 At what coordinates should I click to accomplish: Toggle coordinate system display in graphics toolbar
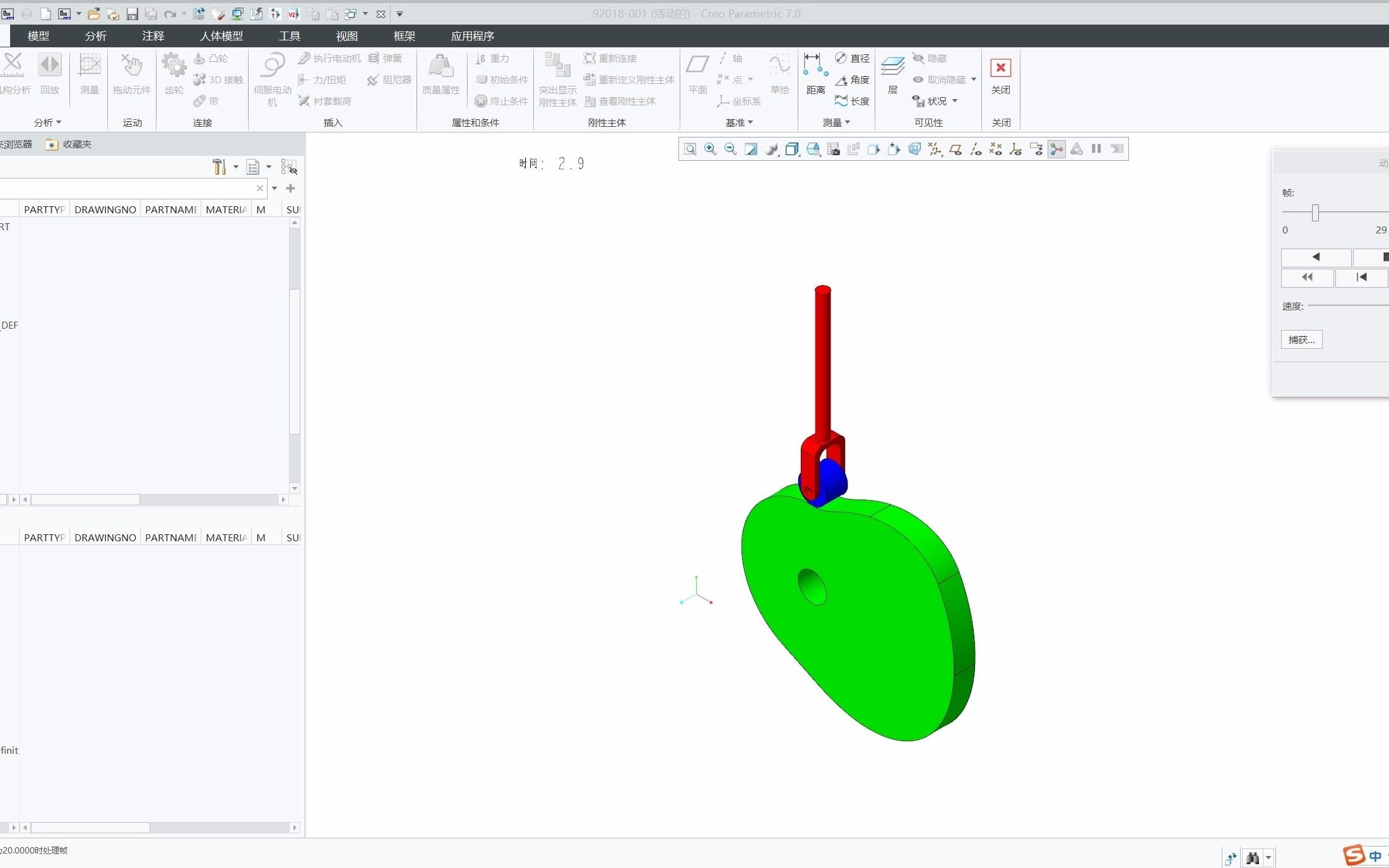1015,149
